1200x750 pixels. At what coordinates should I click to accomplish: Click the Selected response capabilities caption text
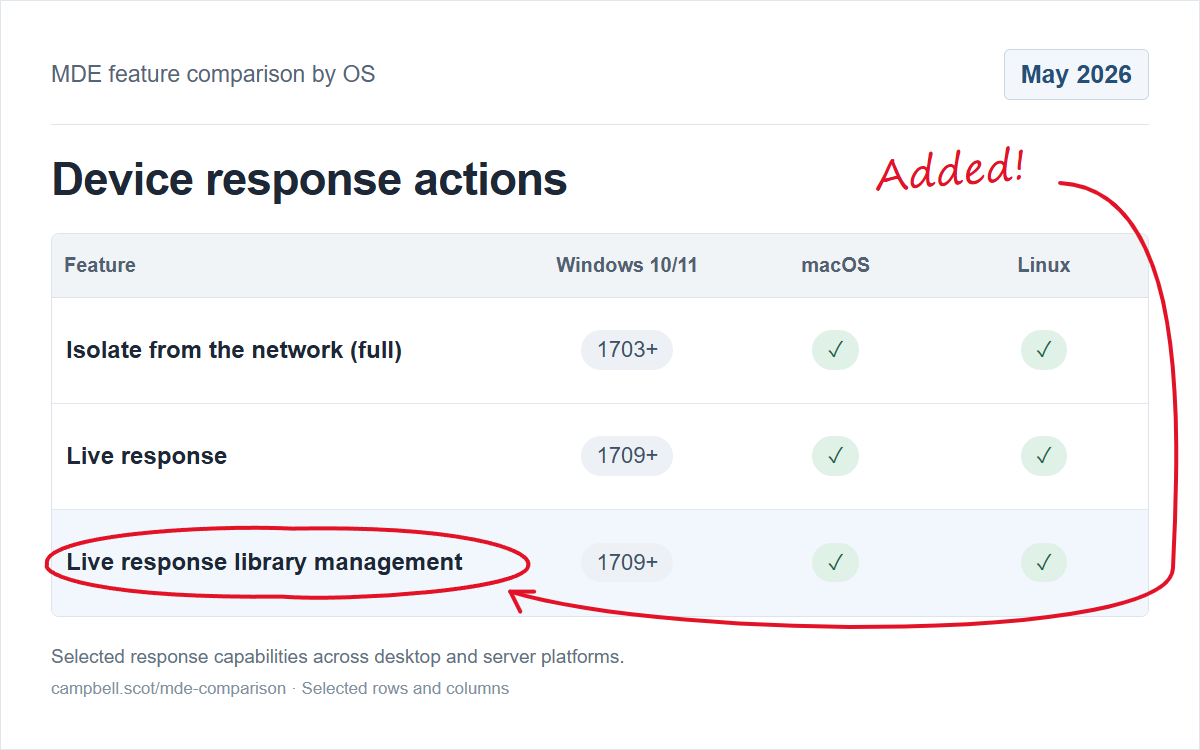[x=337, y=657]
